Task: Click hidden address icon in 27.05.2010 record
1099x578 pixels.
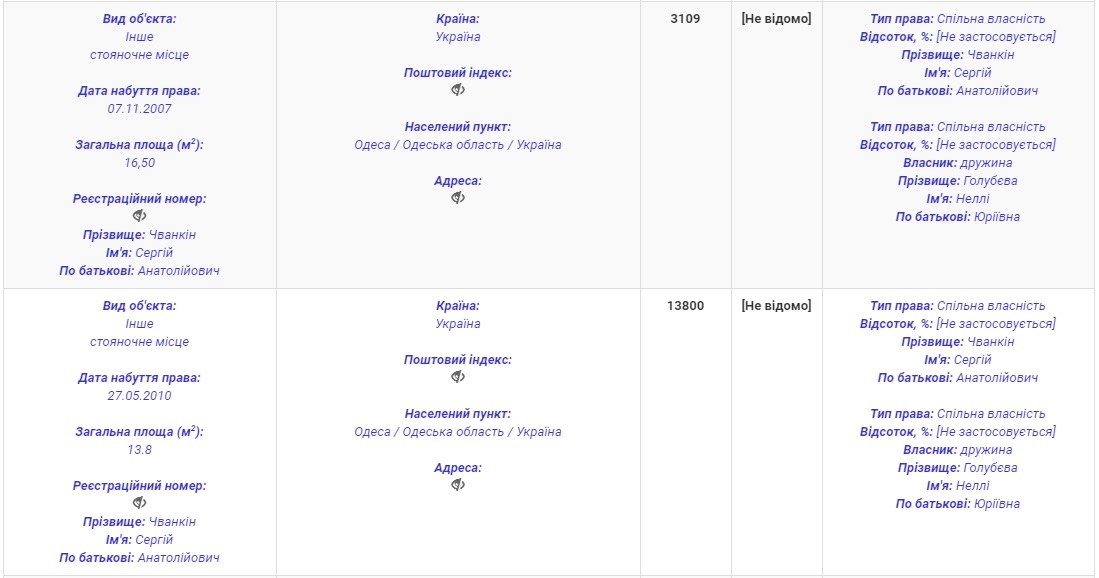Action: 458,485
